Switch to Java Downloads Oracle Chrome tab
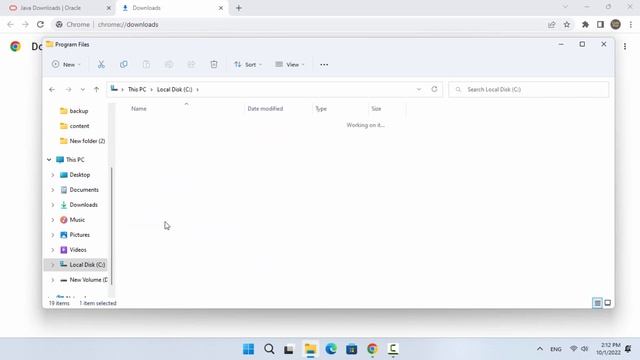Image resolution: width=640 pixels, height=360 pixels. 58,8
